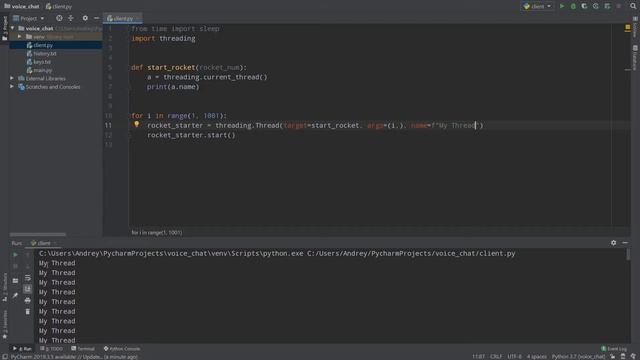Click the 'import threading' code line

pos(163,38)
